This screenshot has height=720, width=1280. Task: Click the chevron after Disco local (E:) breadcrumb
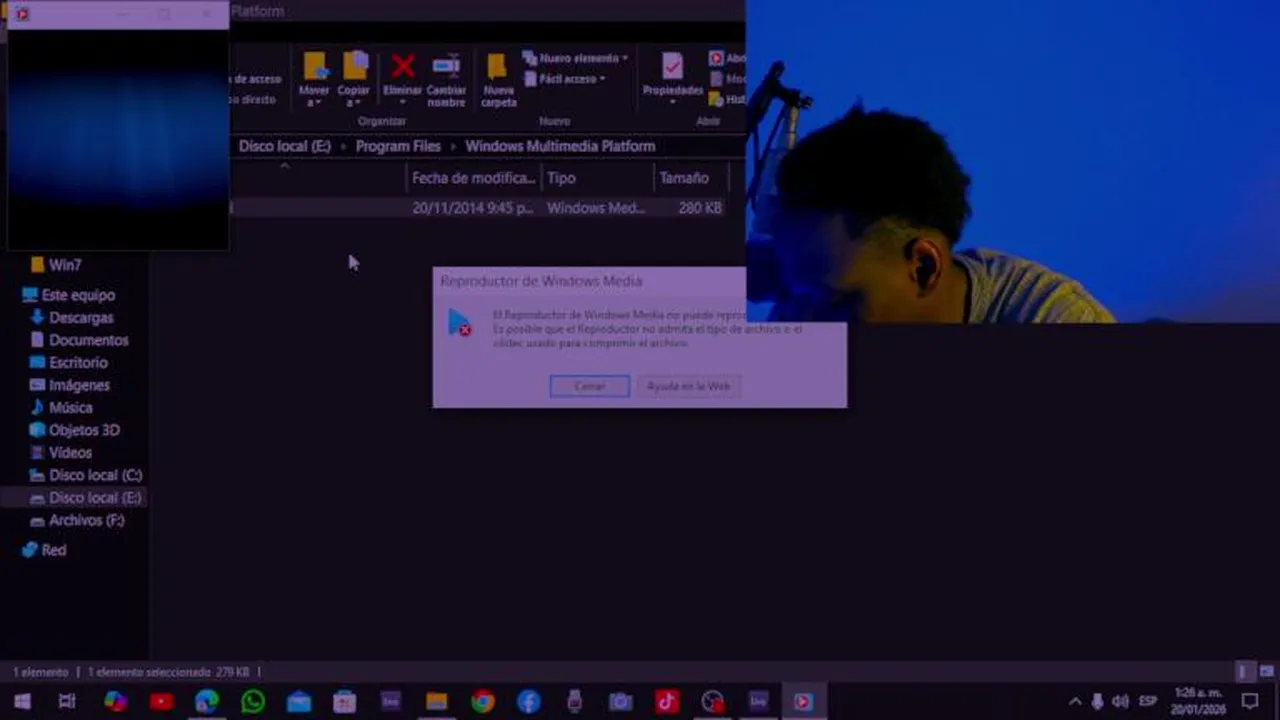[x=342, y=146]
